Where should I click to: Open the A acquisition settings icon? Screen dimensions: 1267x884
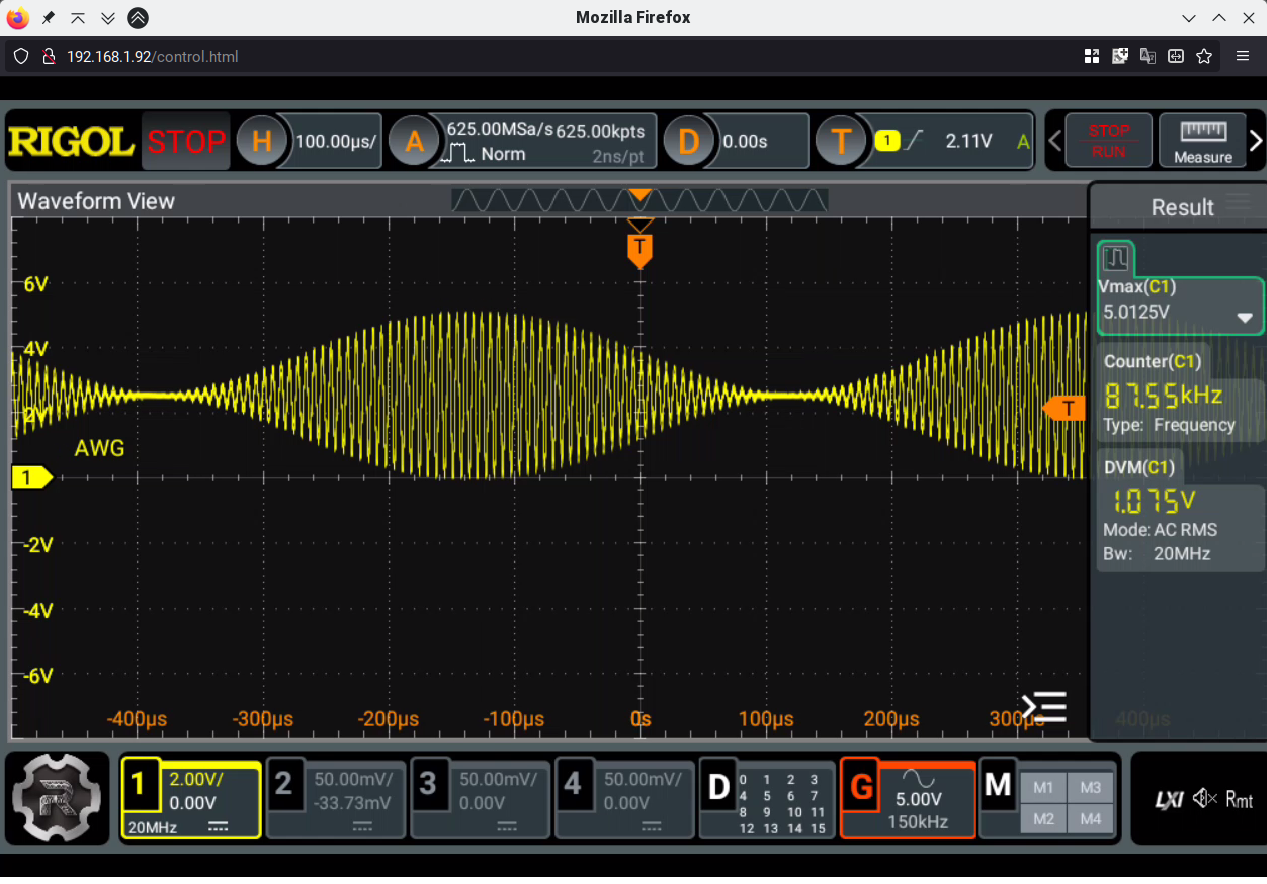[413, 141]
